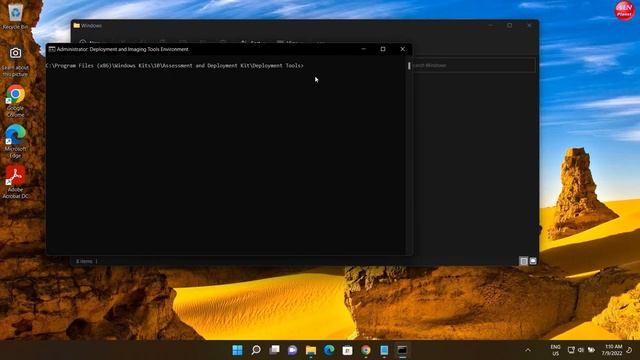Focus the File Explorer search box
640x360 pixels.
pos(473,65)
